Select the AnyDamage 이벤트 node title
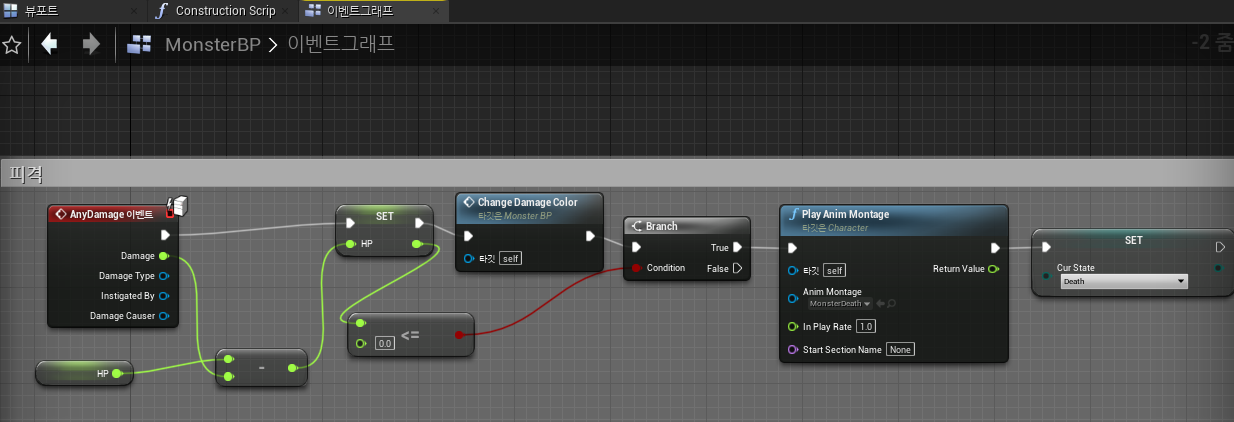 (111, 214)
